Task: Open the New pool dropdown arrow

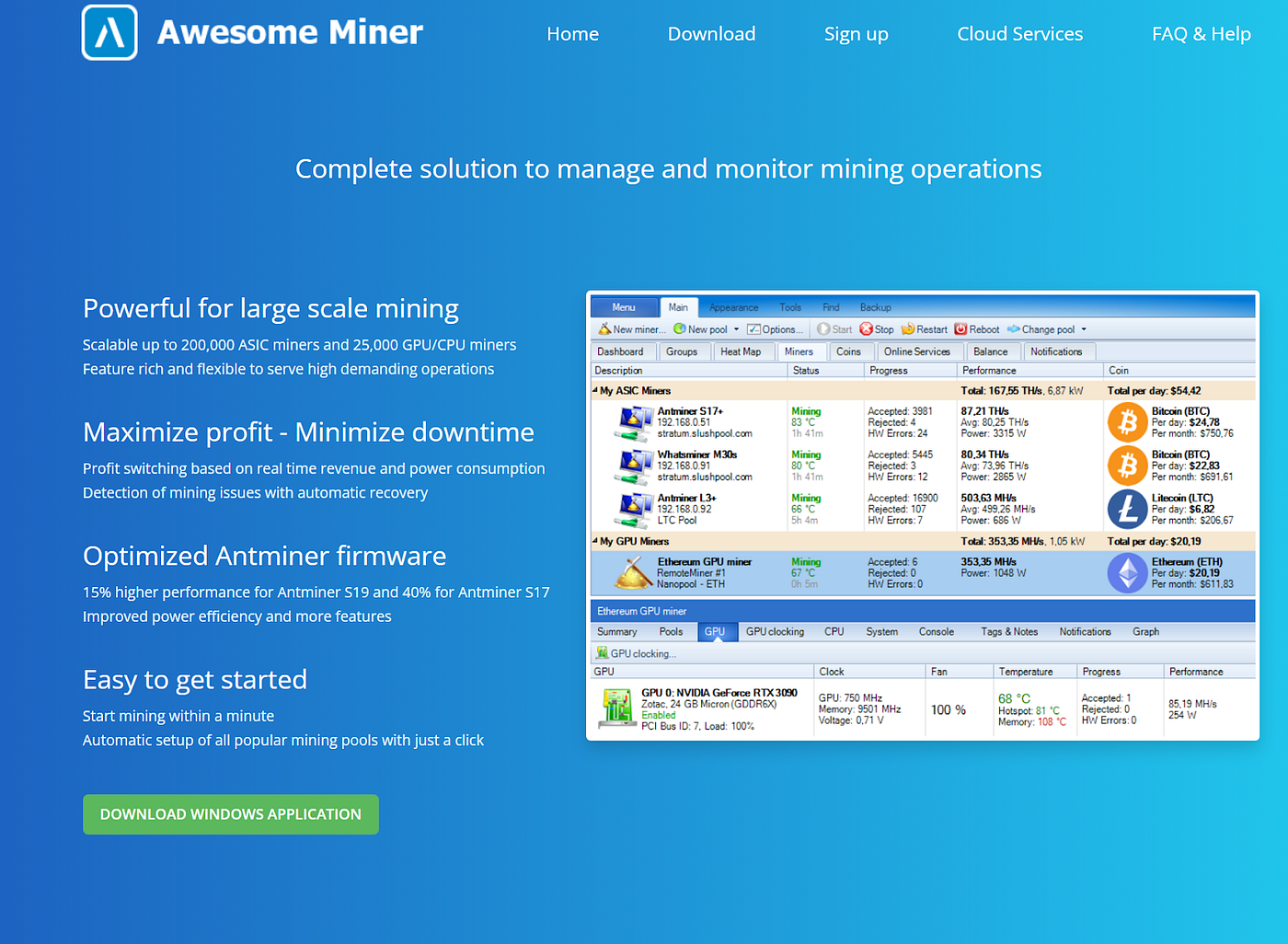Action: click(x=736, y=328)
